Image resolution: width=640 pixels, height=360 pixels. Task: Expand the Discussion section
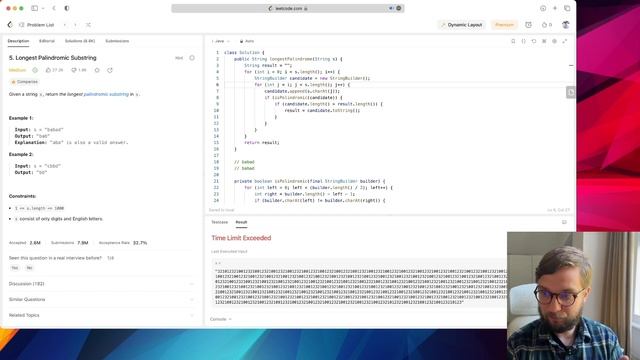click(x=101, y=284)
